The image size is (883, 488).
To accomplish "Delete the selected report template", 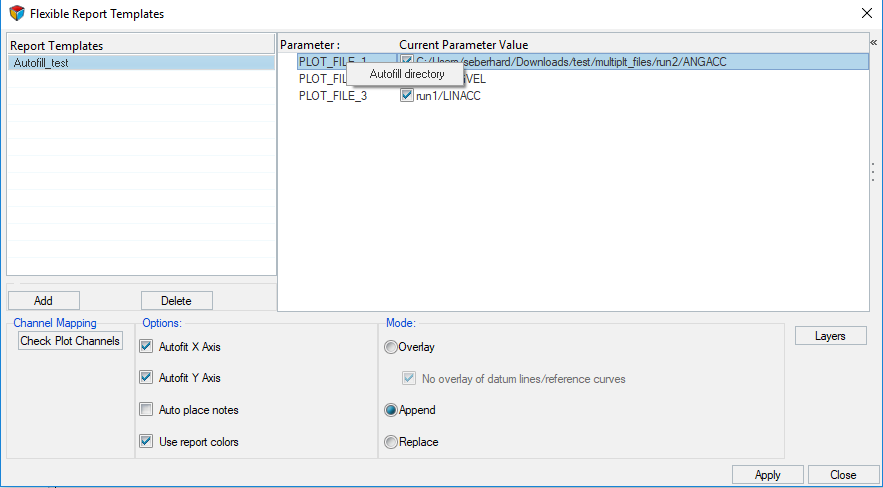I will coord(177,300).
